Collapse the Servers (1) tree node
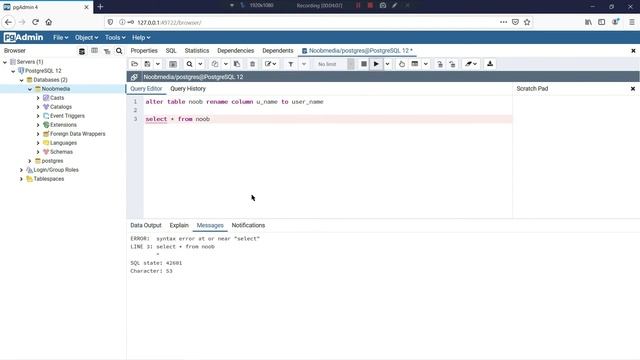Screen dimensions: 640x360 [5, 62]
